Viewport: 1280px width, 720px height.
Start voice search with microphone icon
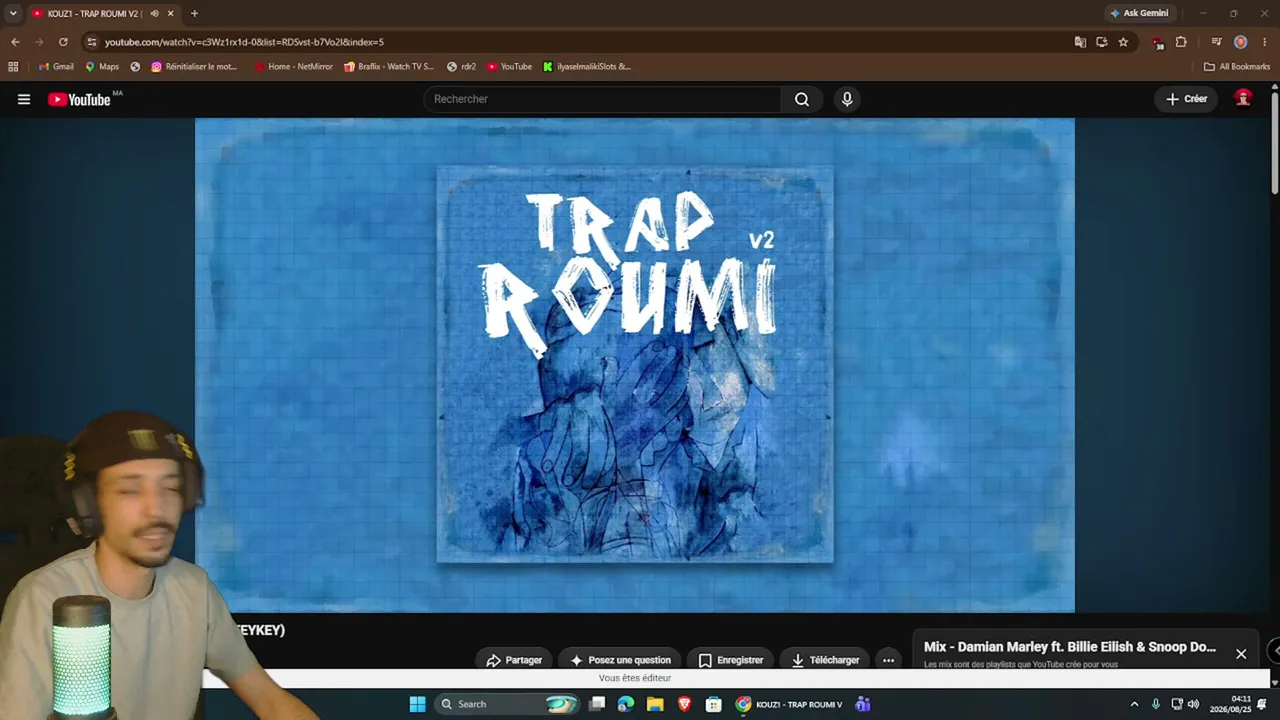tap(847, 99)
